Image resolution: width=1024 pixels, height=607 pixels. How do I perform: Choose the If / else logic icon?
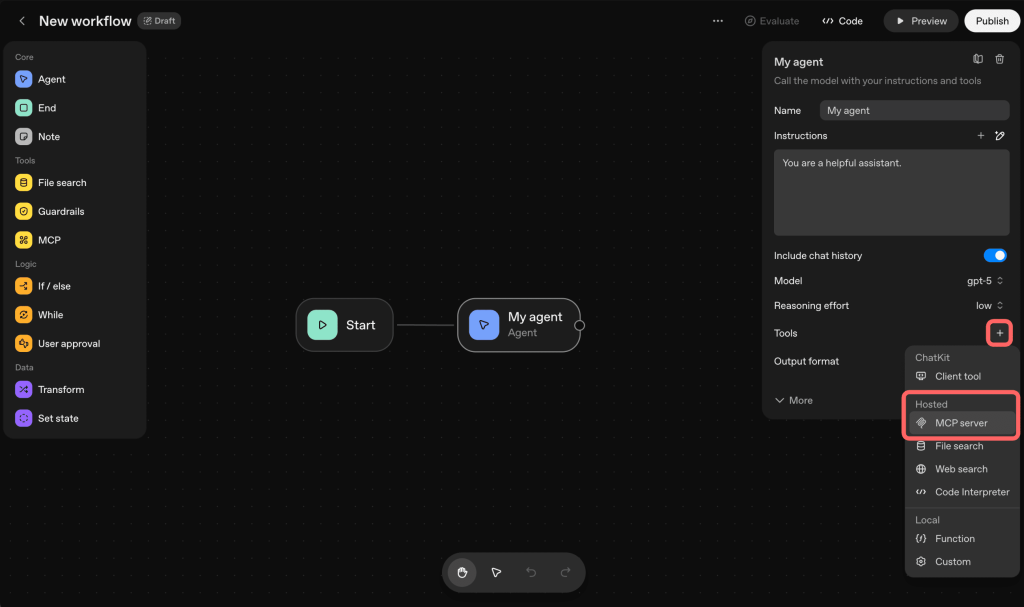[x=23, y=286]
